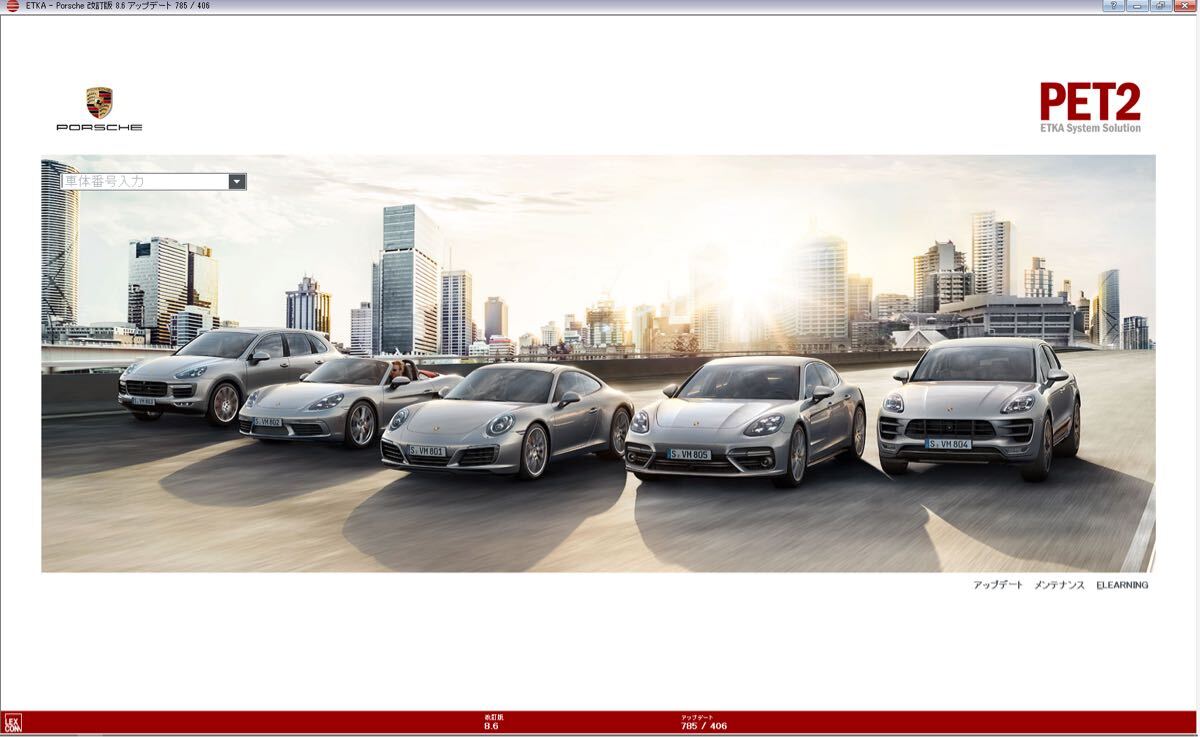Open the ELEARNING link
1200x737 pixels.
pyautogui.click(x=1122, y=585)
